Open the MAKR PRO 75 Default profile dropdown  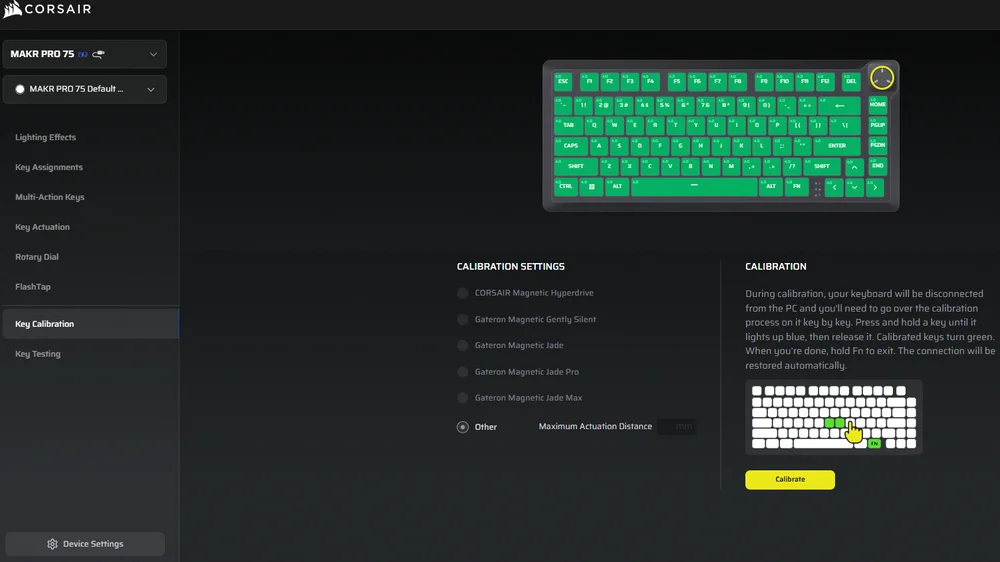pos(85,89)
